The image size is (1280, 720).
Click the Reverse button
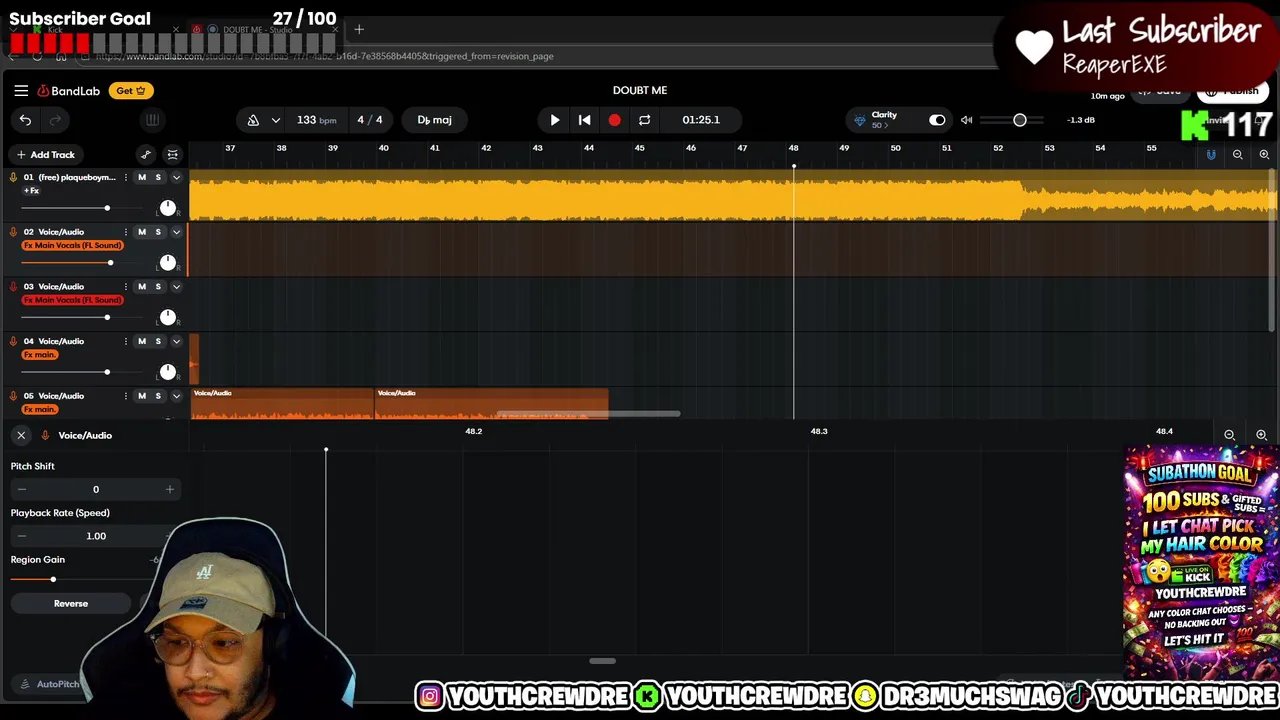coord(71,604)
